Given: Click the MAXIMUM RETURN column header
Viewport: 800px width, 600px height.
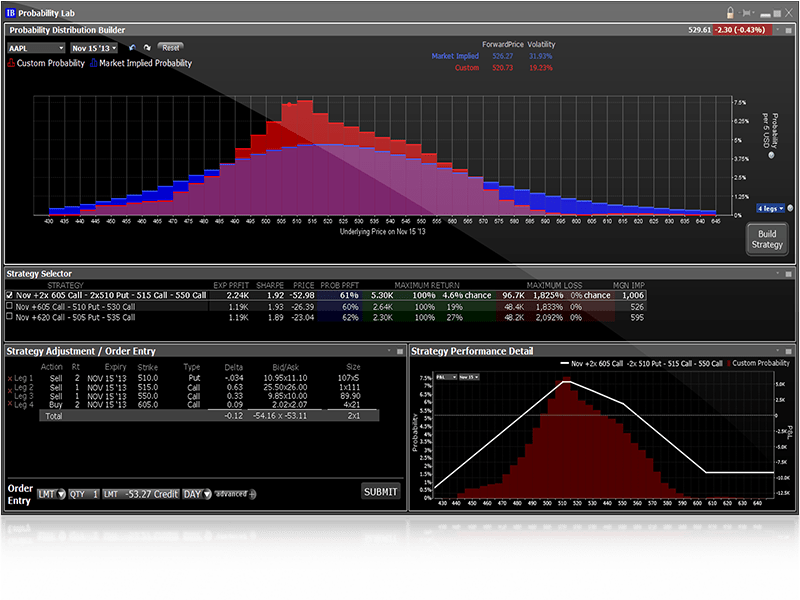Looking at the screenshot, I should pyautogui.click(x=427, y=285).
